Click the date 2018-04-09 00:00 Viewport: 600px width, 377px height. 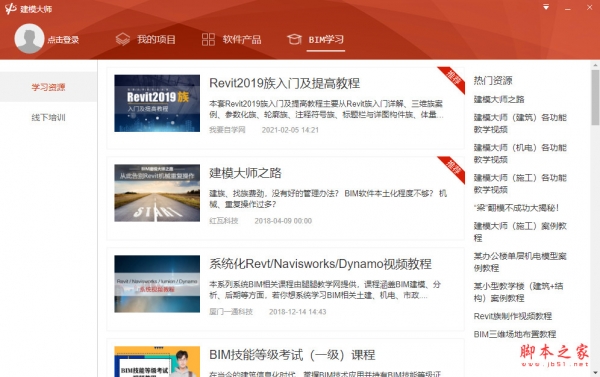pos(283,221)
